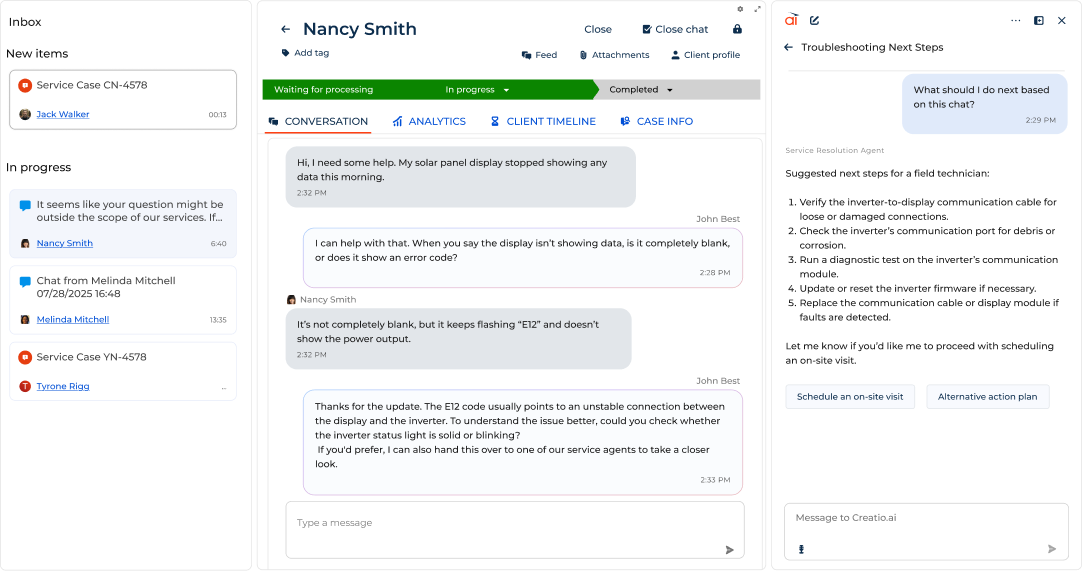The height and width of the screenshot is (571, 1082).
Task: Add a tag to the chat
Action: [305, 53]
